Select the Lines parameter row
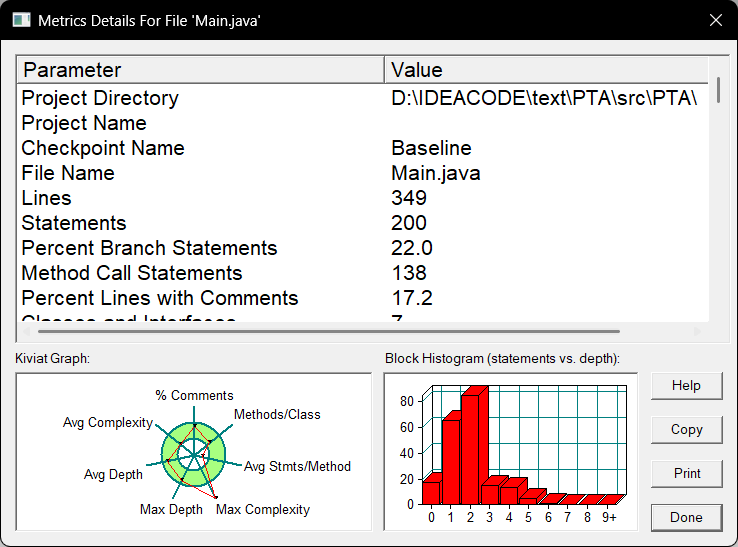 pos(362,198)
